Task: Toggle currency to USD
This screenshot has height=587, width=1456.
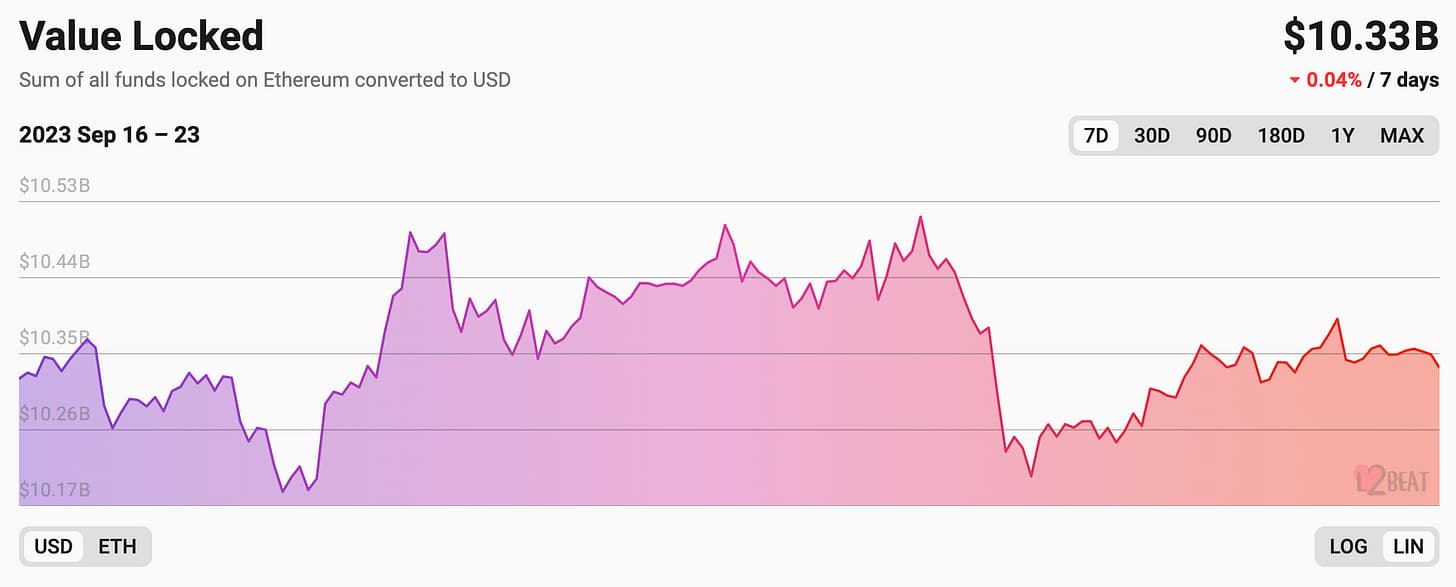Action: (53, 547)
